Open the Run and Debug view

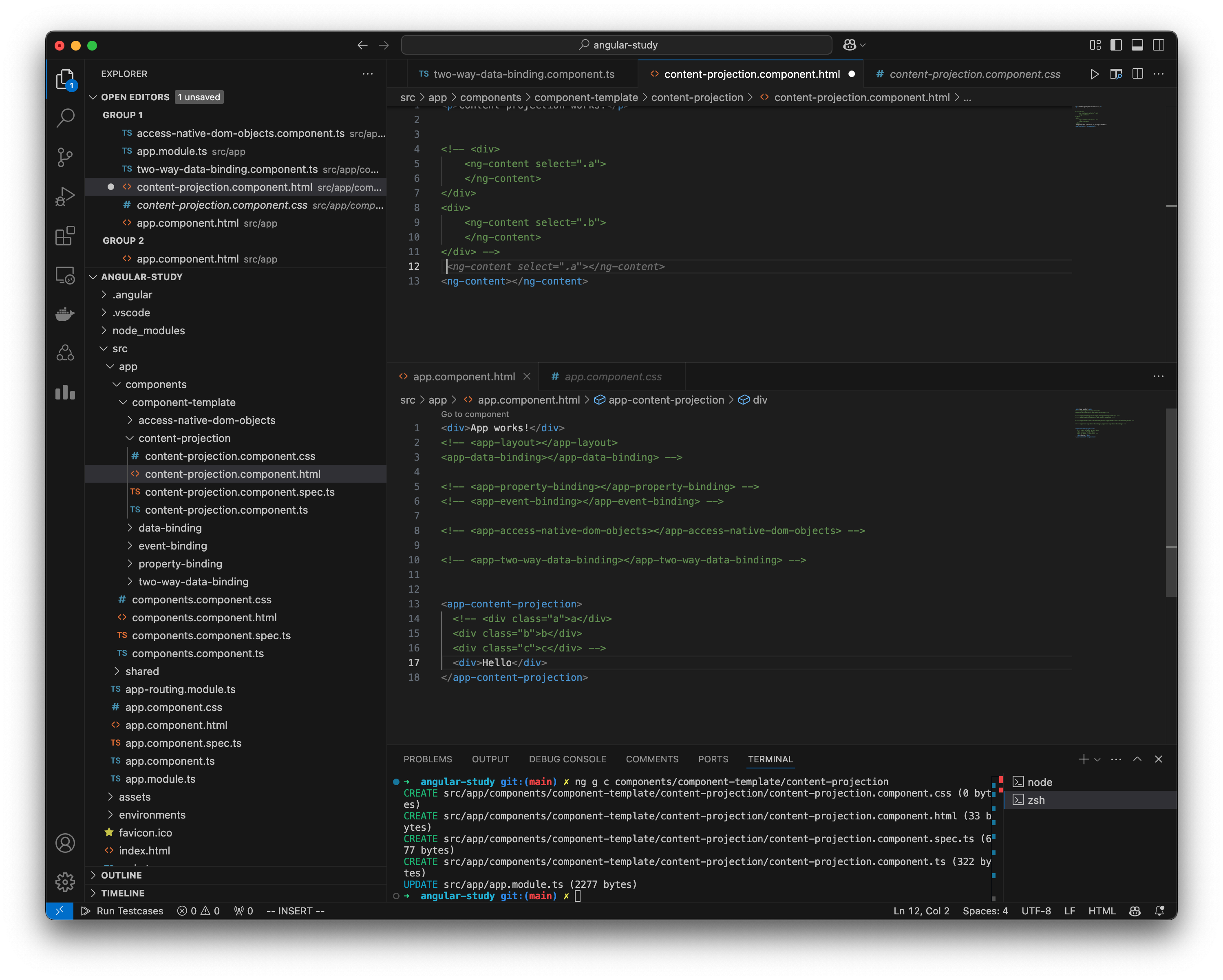[65, 196]
